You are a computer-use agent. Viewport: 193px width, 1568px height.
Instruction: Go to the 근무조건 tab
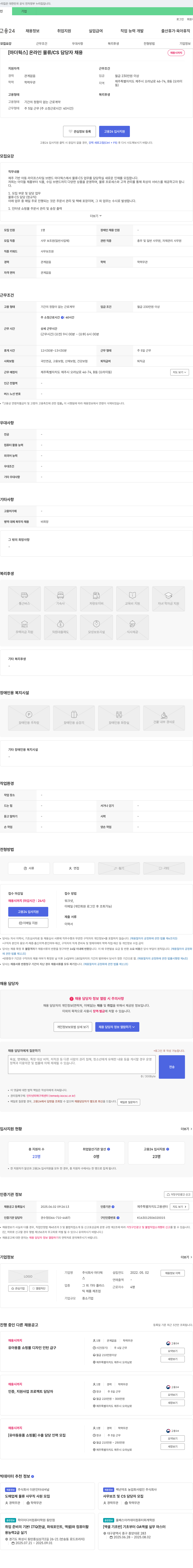(x=41, y=44)
